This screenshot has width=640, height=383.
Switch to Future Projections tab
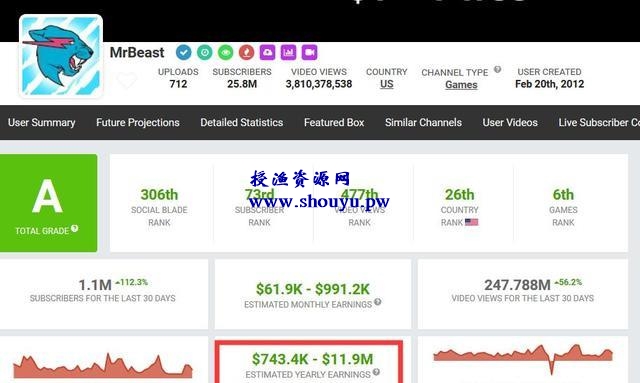coord(138,122)
